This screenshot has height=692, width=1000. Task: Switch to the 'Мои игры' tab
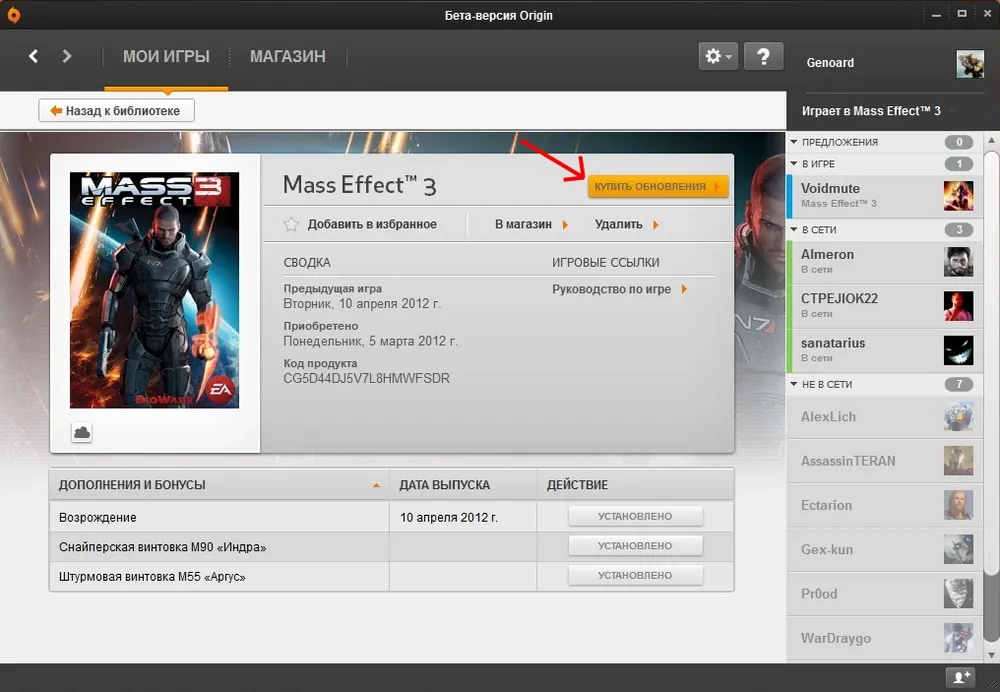pos(166,57)
